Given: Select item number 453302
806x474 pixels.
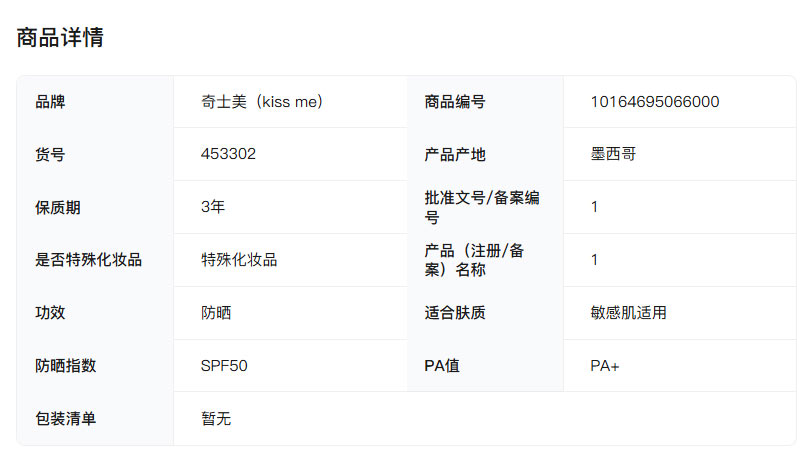Looking at the screenshot, I should [228, 155].
